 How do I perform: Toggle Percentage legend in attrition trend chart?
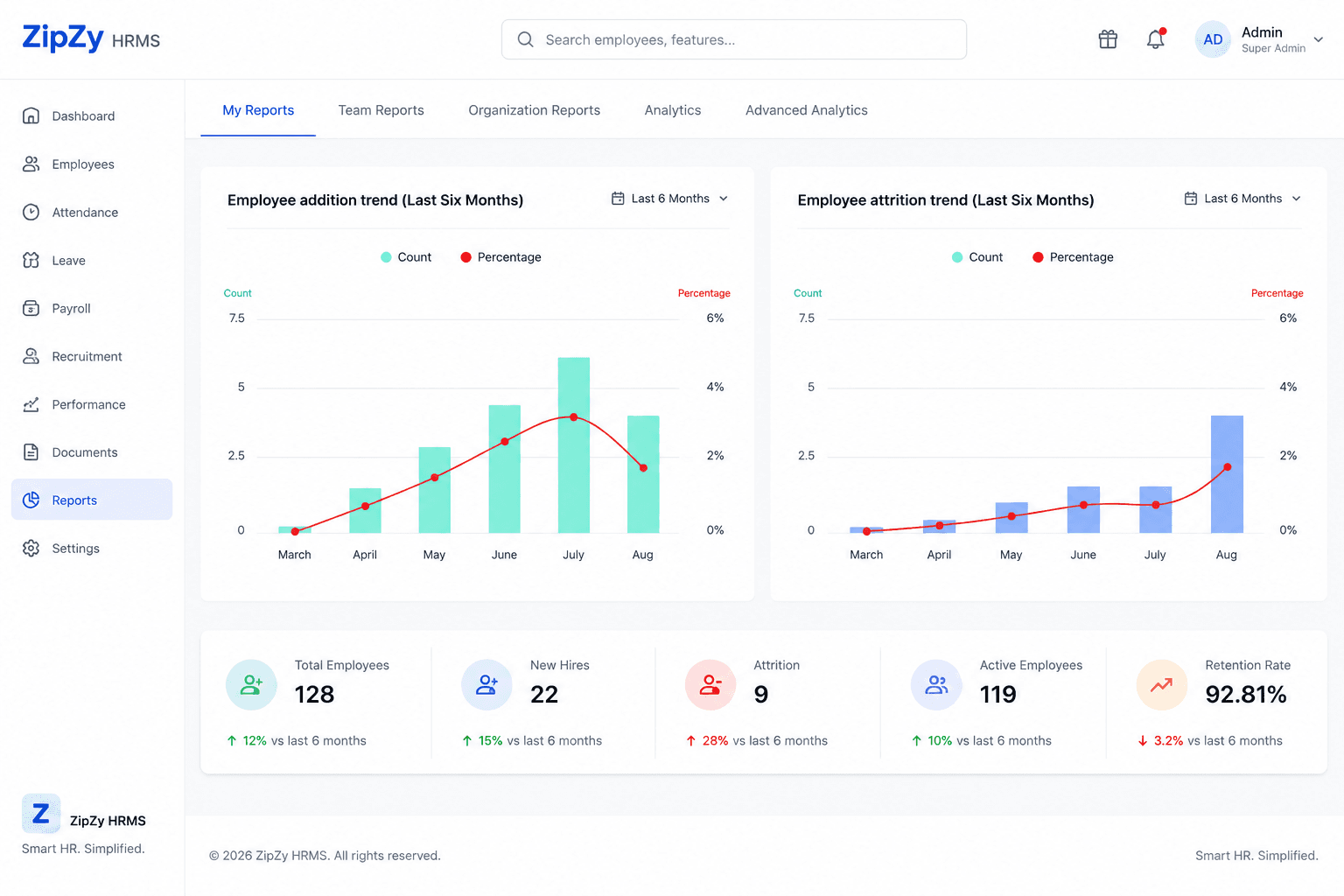pos(1073,257)
